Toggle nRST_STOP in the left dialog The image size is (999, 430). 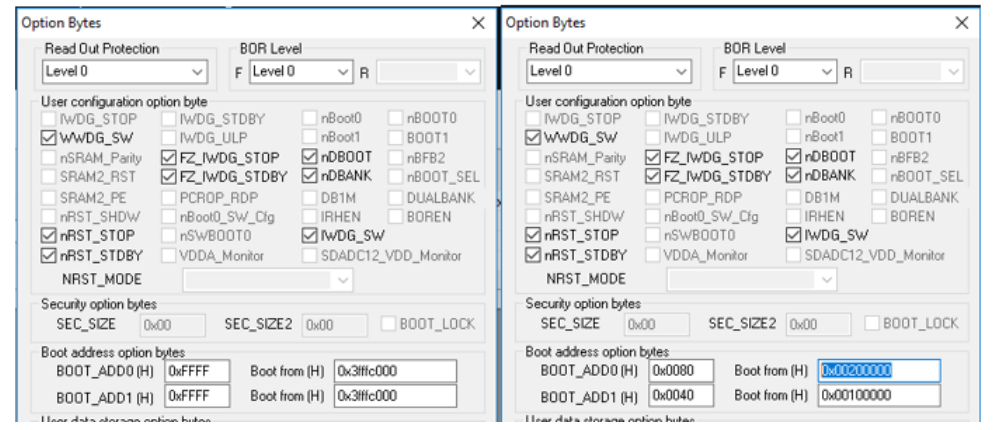[50, 235]
